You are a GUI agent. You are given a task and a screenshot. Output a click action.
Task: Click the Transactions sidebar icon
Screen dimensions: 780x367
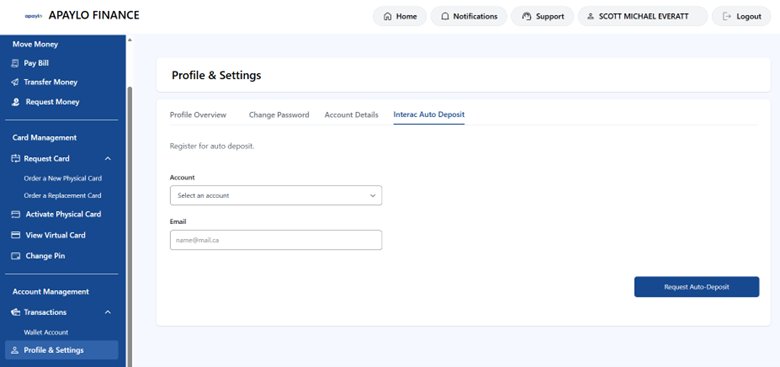(x=15, y=312)
